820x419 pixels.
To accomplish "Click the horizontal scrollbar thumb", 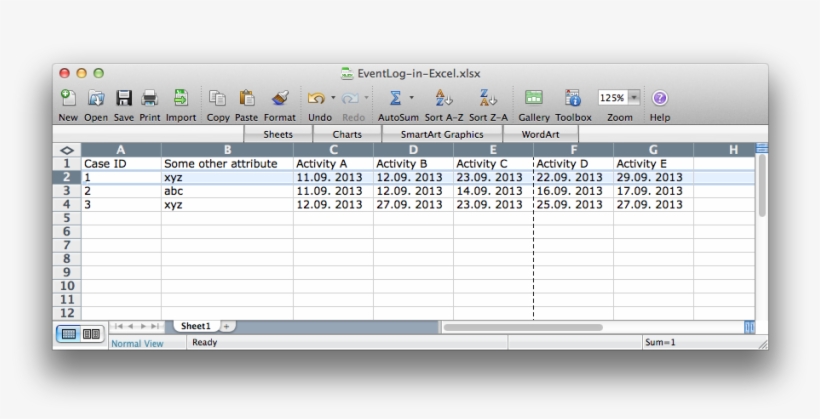I will tap(522, 327).
